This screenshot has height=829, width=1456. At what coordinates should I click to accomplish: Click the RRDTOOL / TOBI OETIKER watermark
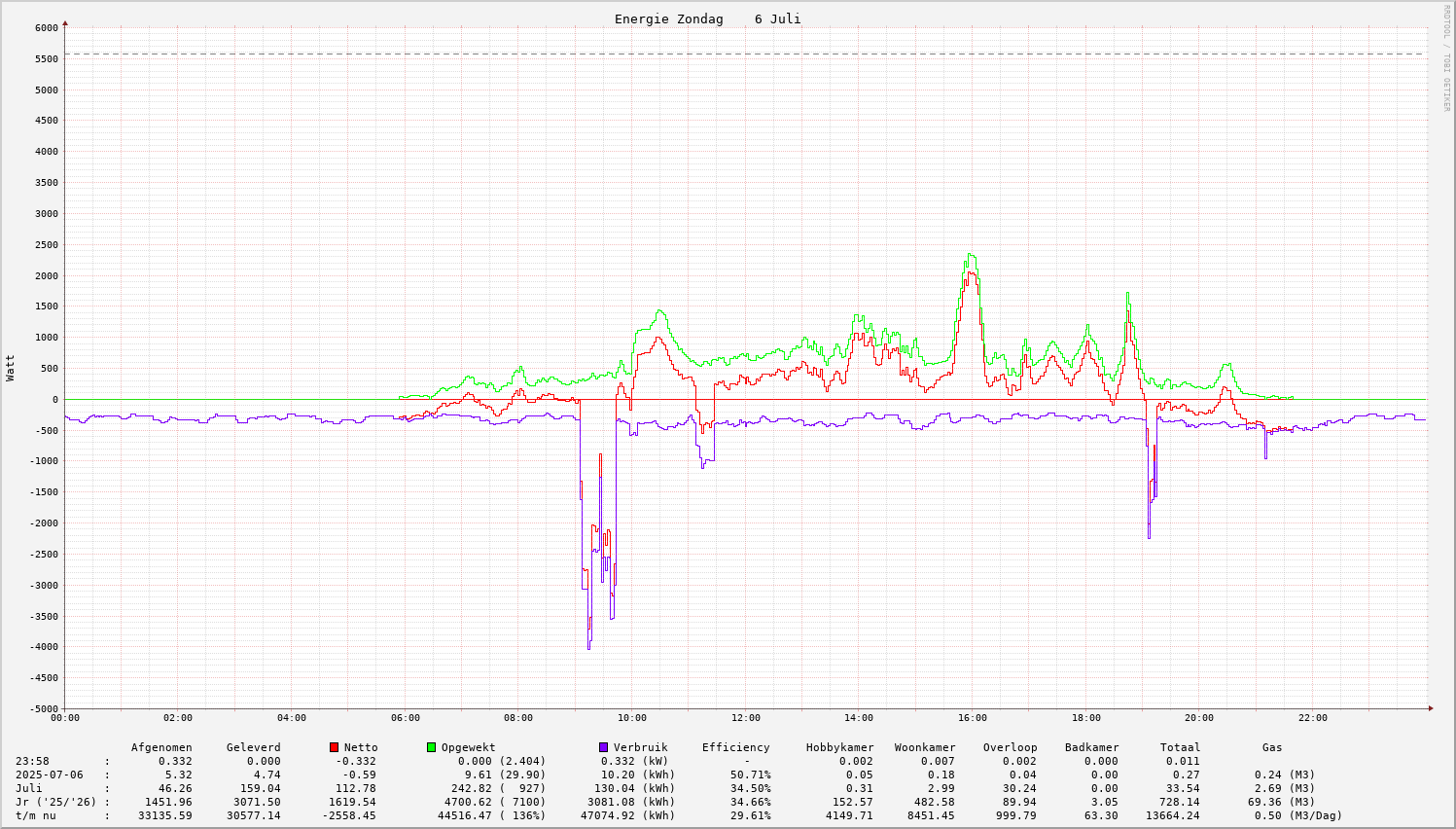[x=1446, y=57]
